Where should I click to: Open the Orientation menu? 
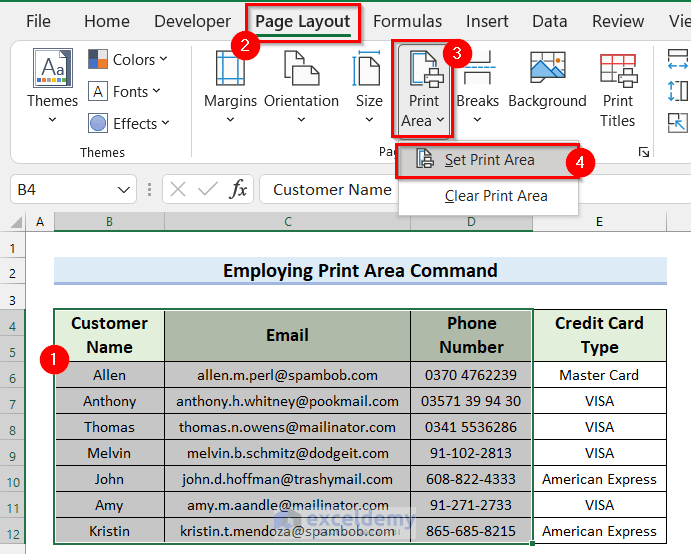pyautogui.click(x=301, y=86)
